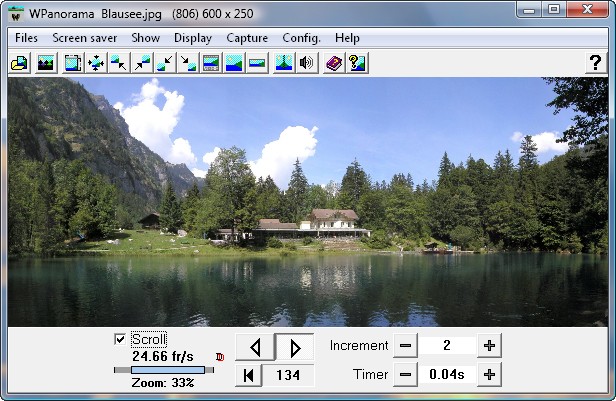Open the Help menu
616x401 pixels.
point(347,38)
